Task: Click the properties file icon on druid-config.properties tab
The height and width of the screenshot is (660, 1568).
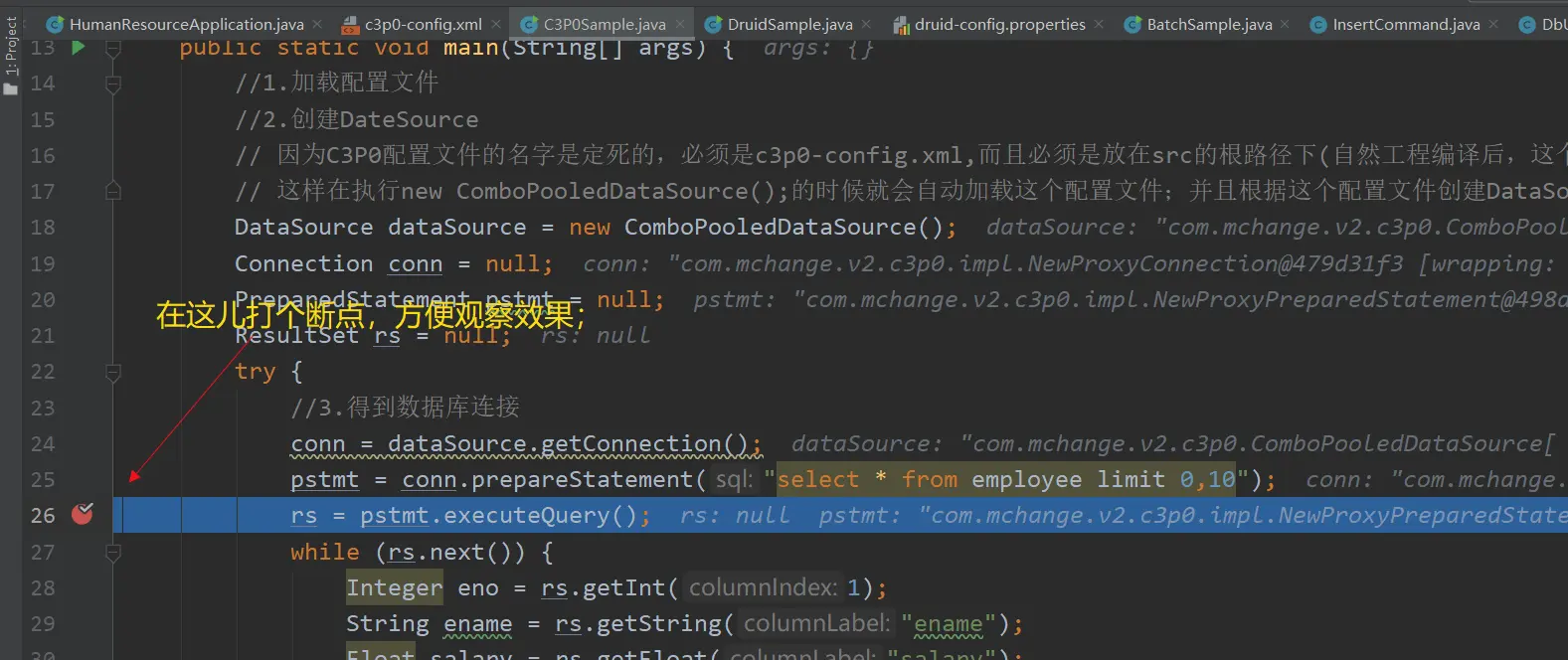Action: 901,25
